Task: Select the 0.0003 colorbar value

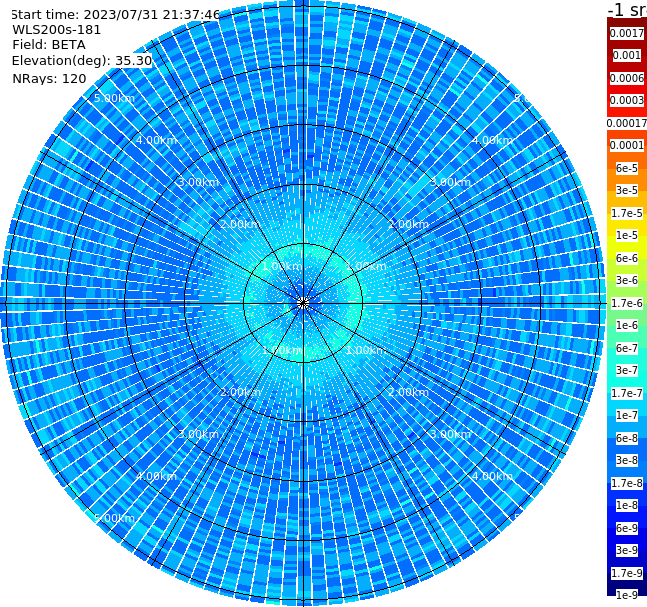Action: click(x=627, y=100)
